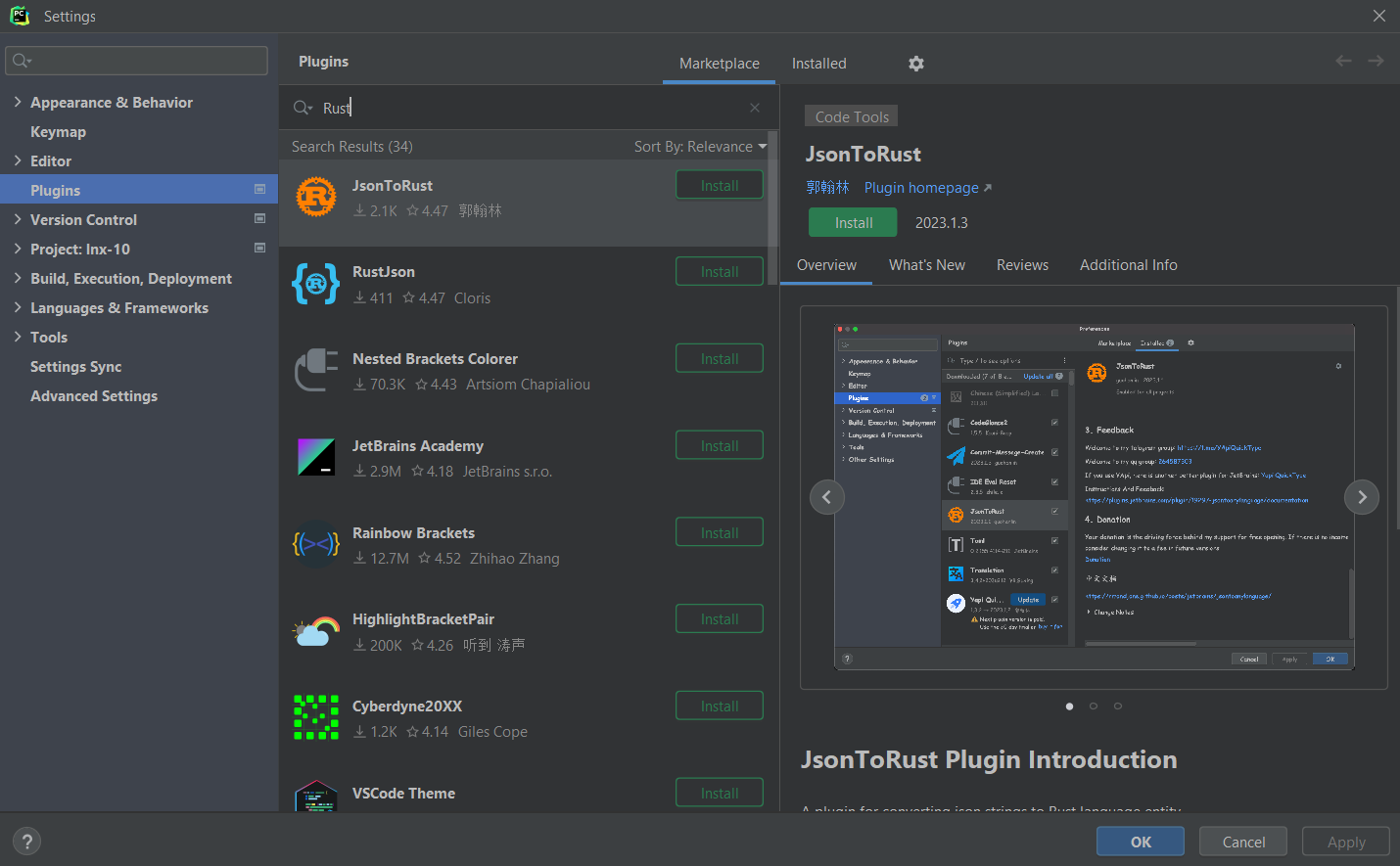Expand the Version Control section

tap(18, 219)
